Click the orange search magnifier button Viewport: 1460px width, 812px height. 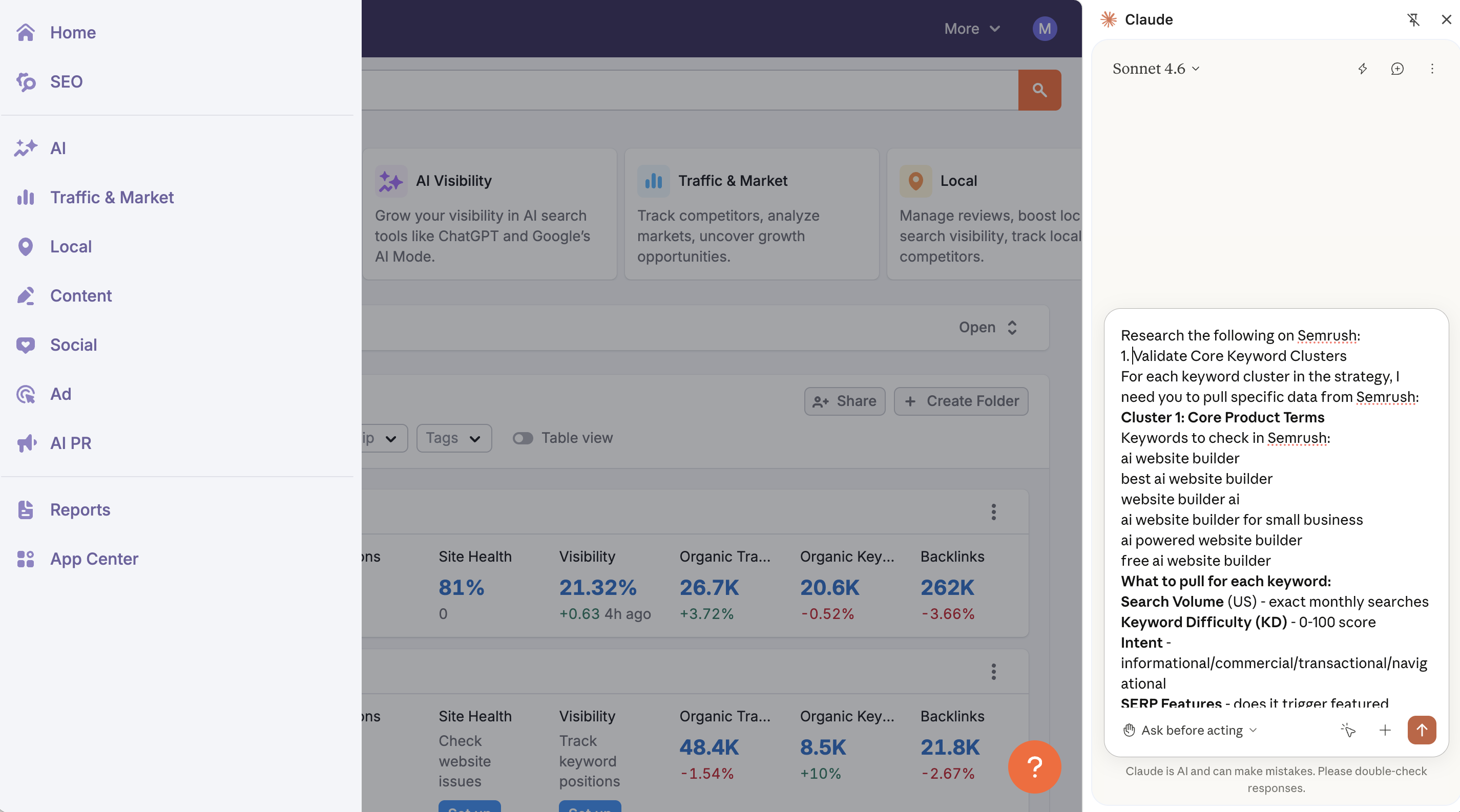1039,90
